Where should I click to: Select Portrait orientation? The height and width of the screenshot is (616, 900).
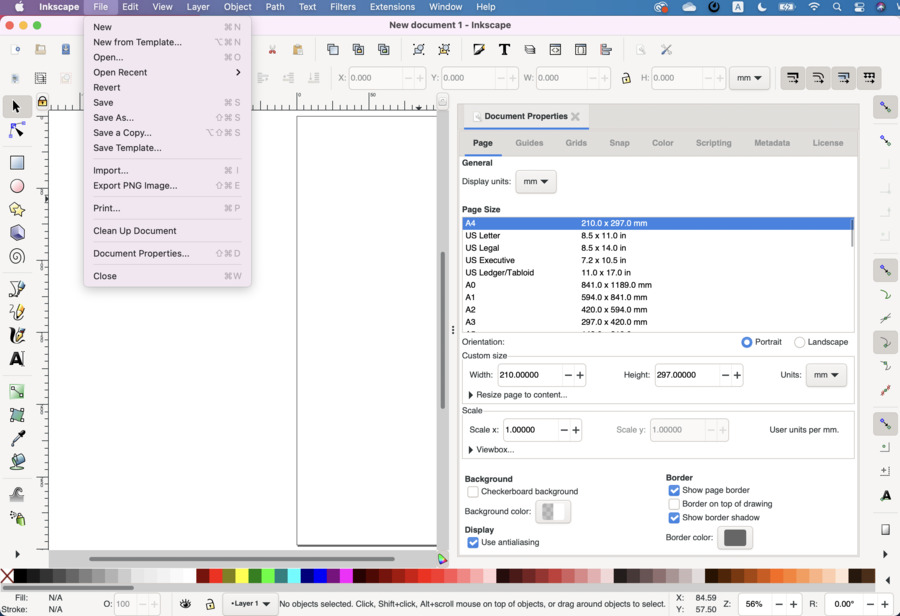pyautogui.click(x=761, y=342)
